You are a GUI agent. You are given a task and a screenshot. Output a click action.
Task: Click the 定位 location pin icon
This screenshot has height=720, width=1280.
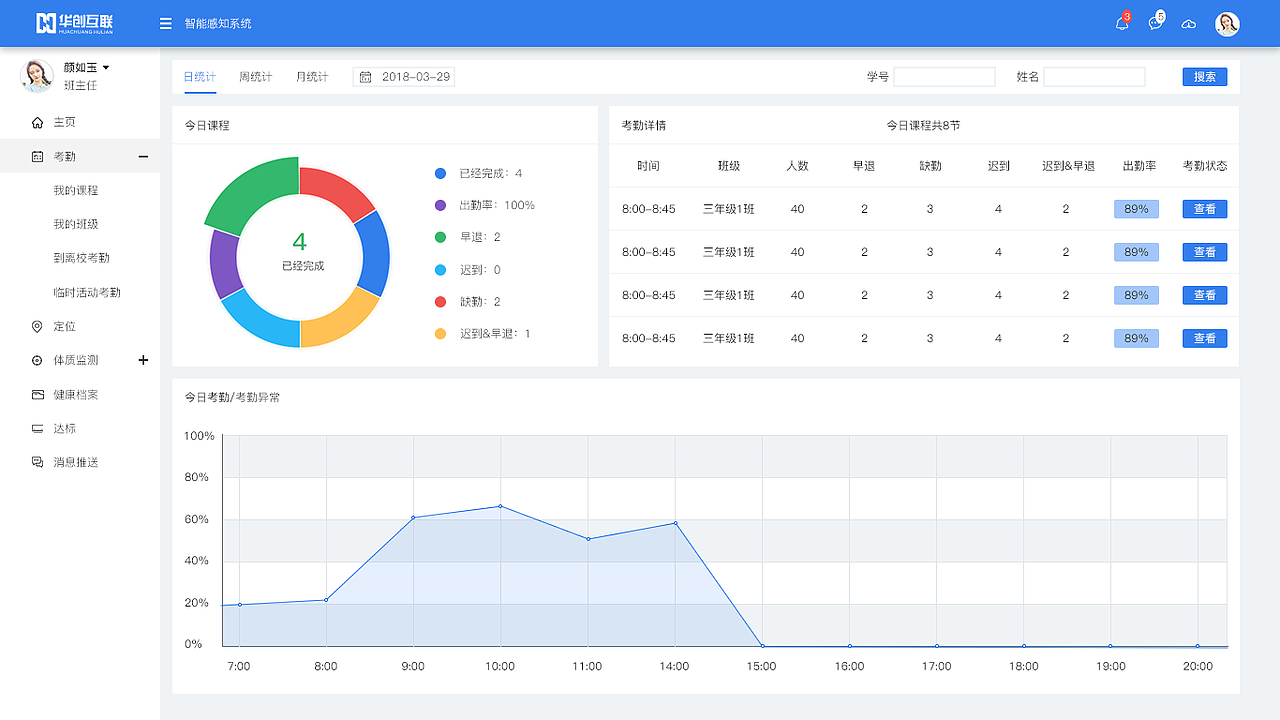coord(38,326)
